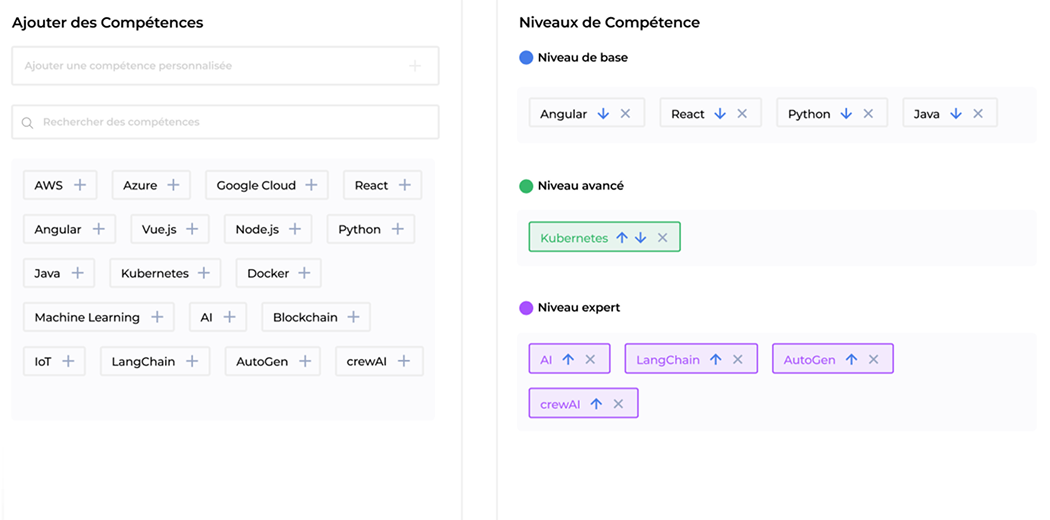Click the green Kubernetes label in advanced level
The height and width of the screenshot is (520, 1050).
pos(575,238)
